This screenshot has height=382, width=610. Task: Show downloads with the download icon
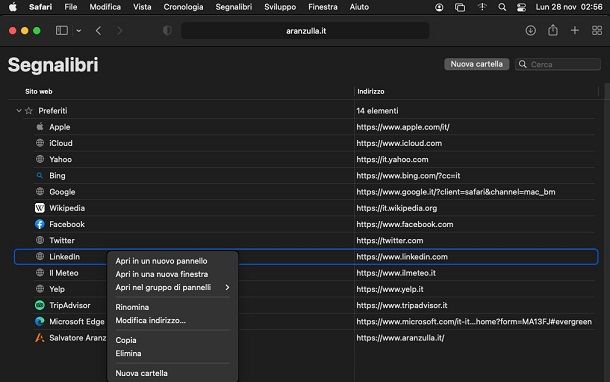530,30
